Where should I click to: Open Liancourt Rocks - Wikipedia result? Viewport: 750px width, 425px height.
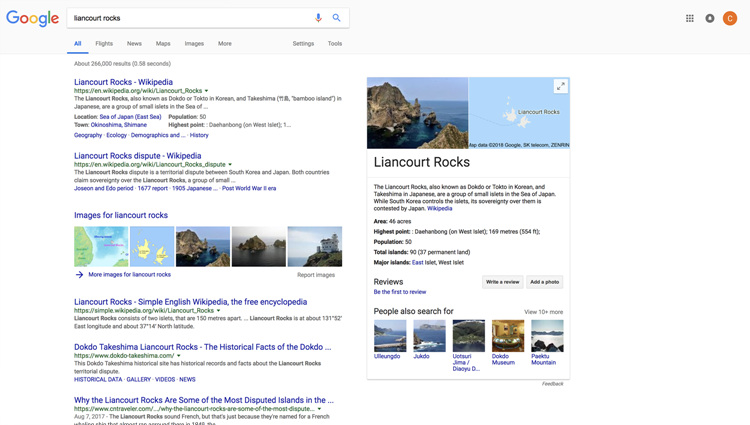pyautogui.click(x=123, y=82)
